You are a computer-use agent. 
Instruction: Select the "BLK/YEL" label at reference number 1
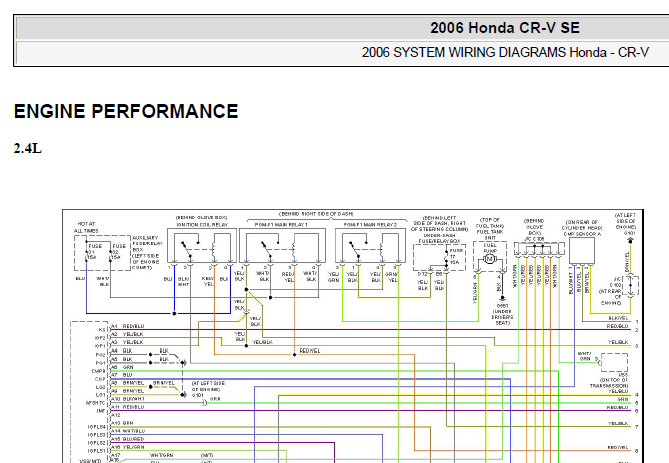tap(618, 318)
